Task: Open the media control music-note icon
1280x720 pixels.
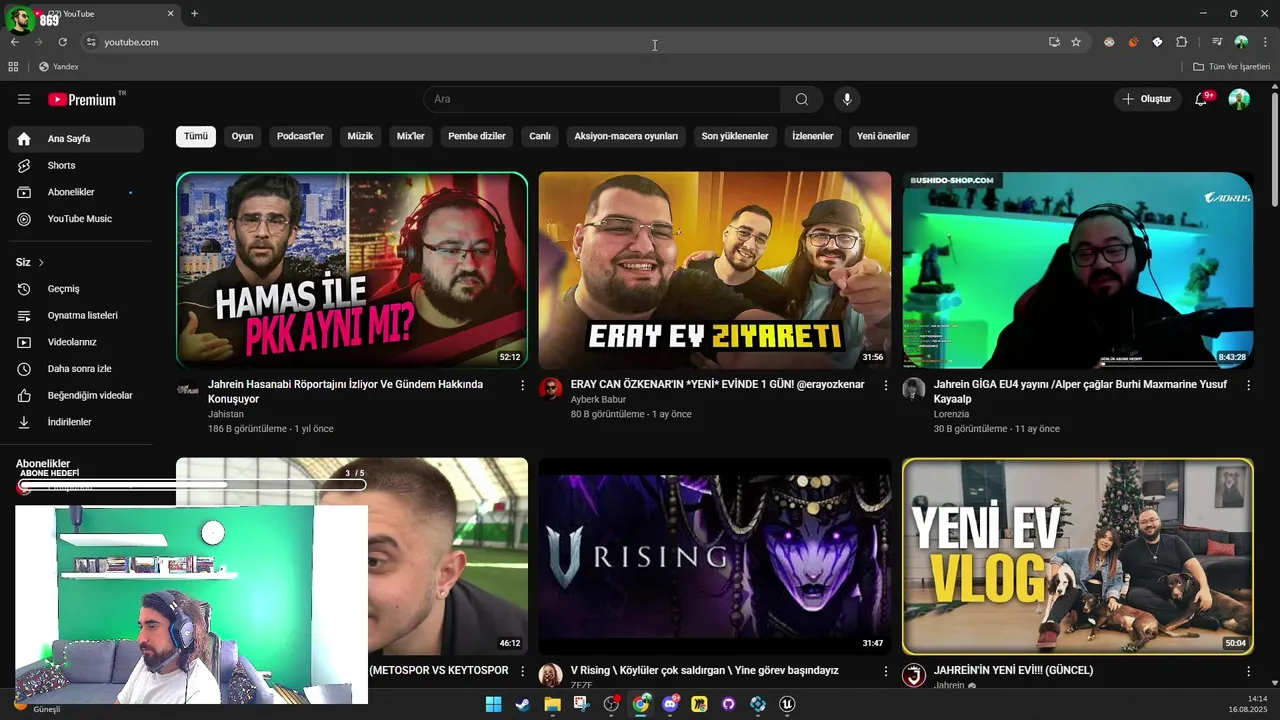Action: pos(1217,42)
